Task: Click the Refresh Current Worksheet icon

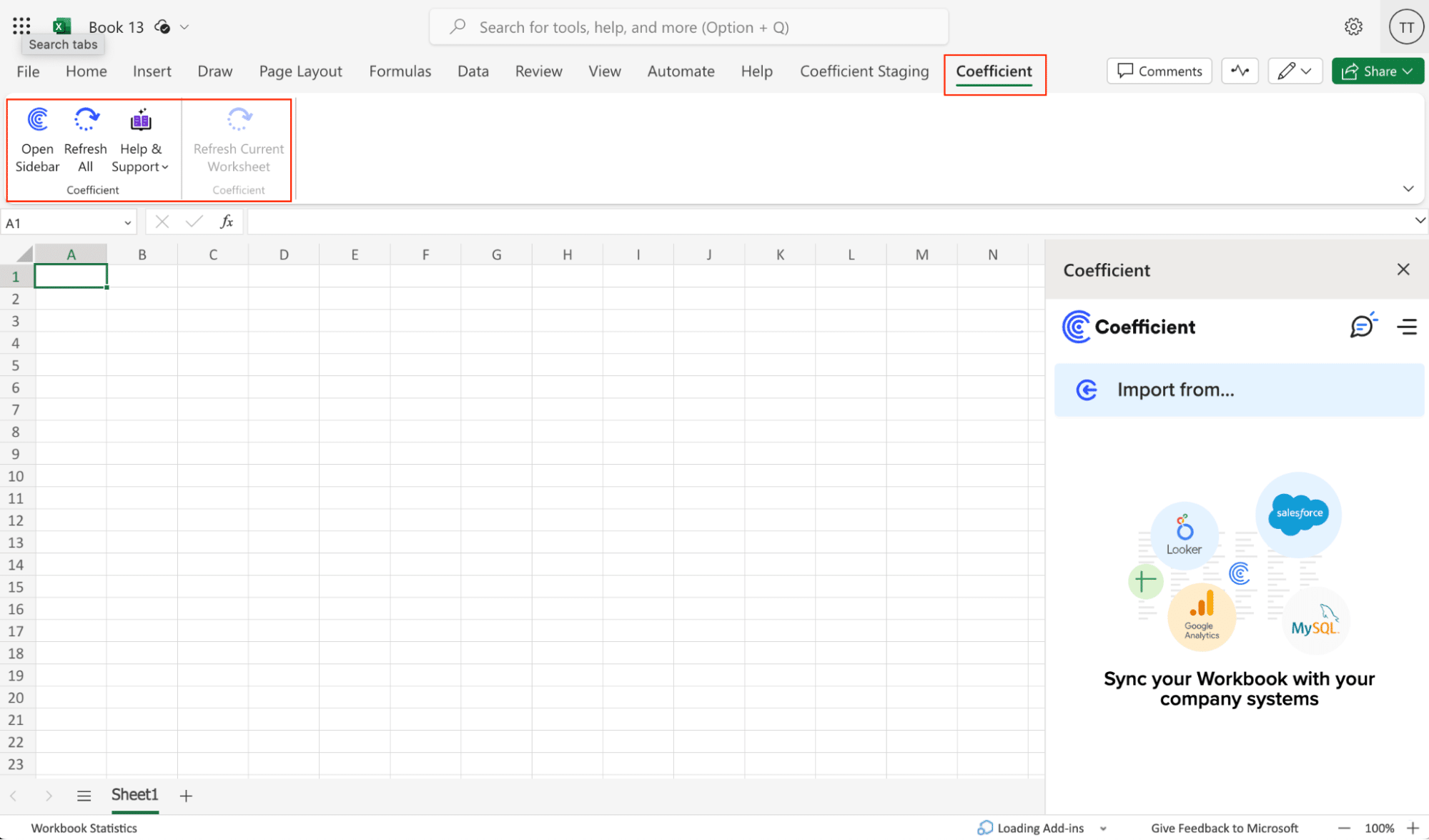Action: pyautogui.click(x=238, y=119)
